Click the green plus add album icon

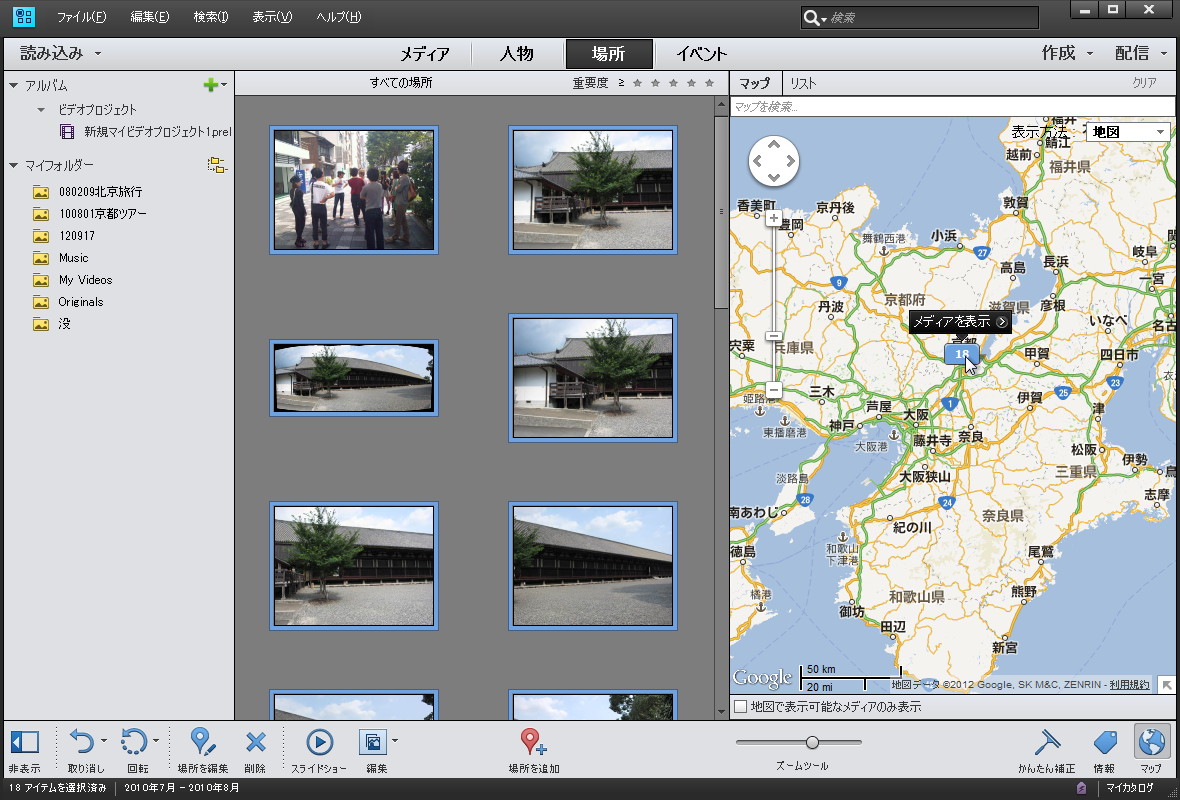[x=210, y=86]
